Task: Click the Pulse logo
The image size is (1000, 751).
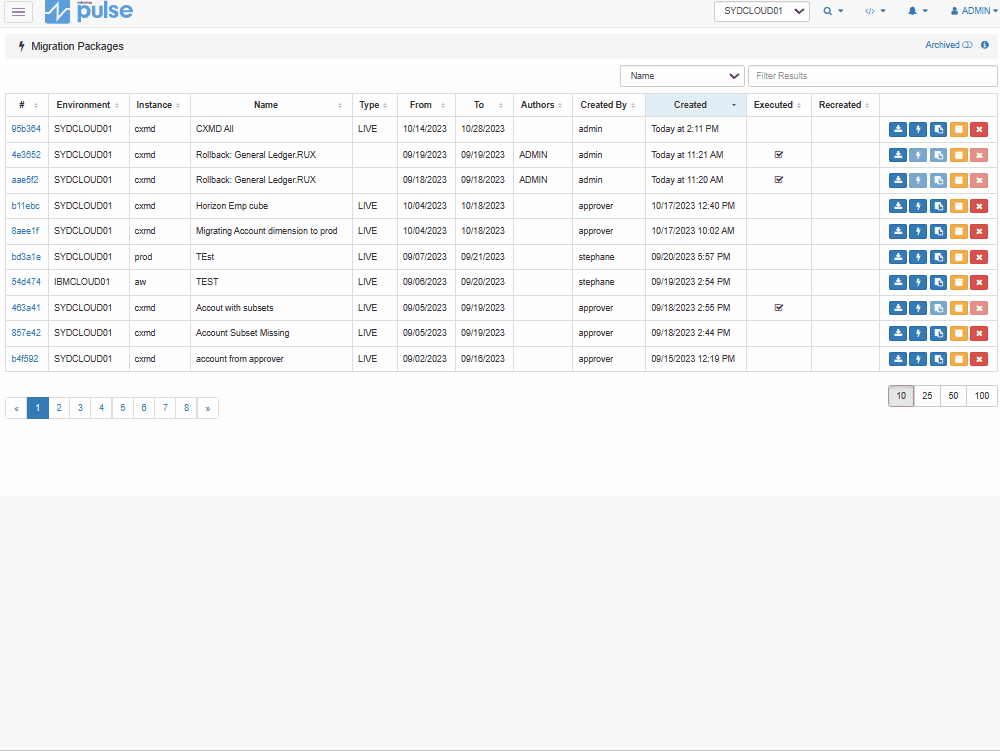Action: coord(89,11)
